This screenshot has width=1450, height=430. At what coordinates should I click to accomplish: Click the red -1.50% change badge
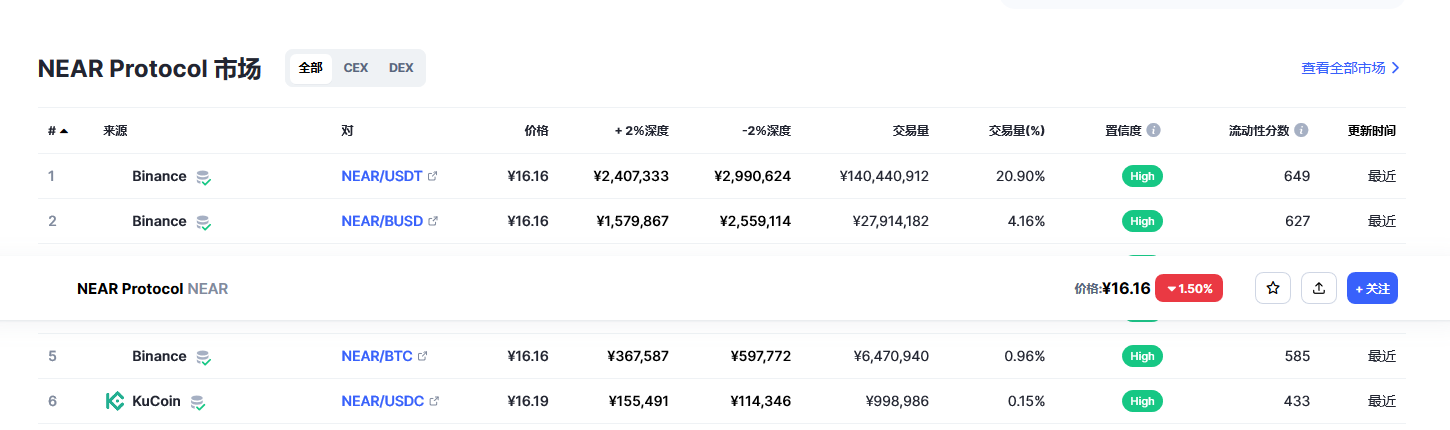tap(1189, 288)
